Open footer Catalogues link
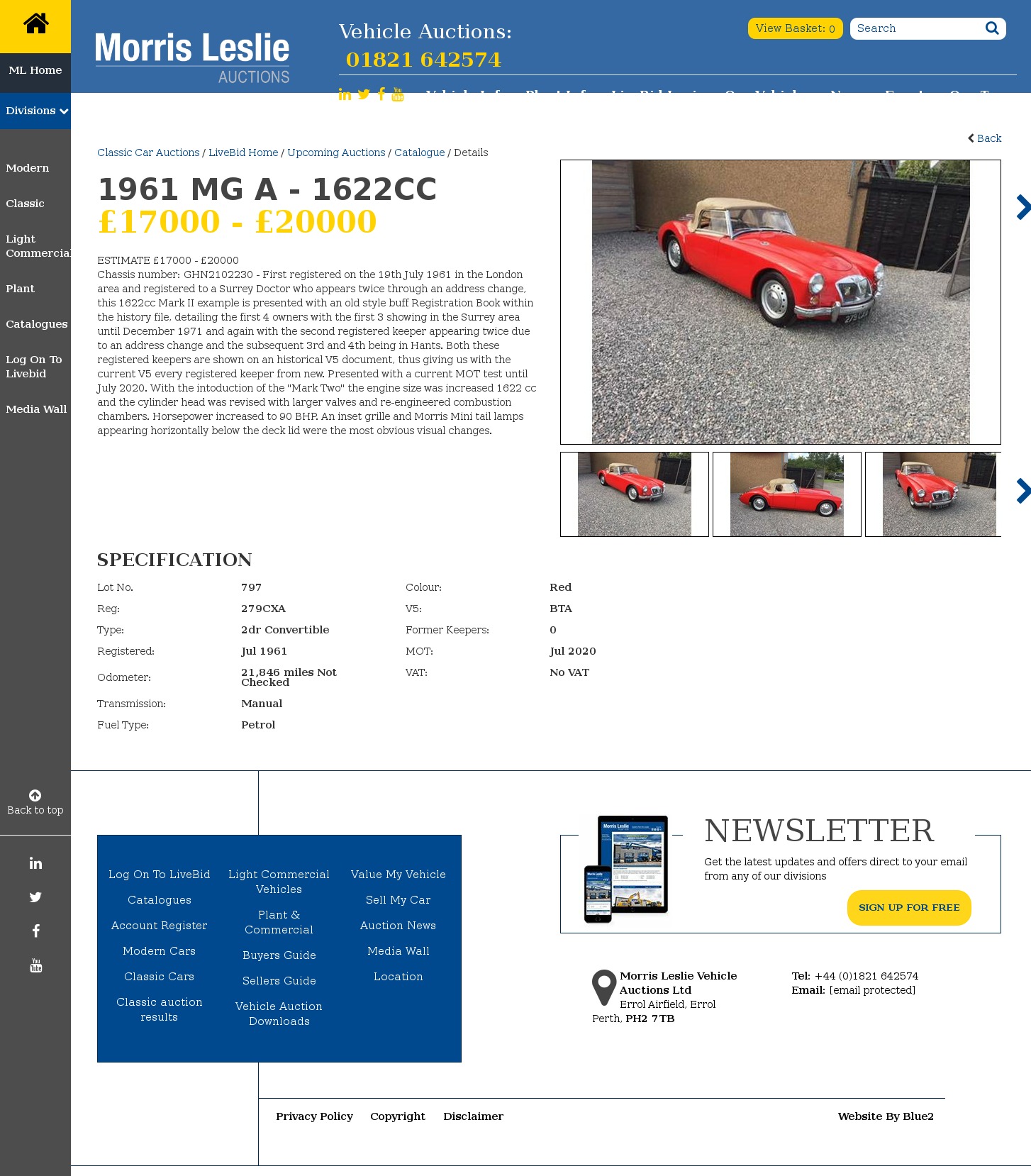 click(160, 900)
